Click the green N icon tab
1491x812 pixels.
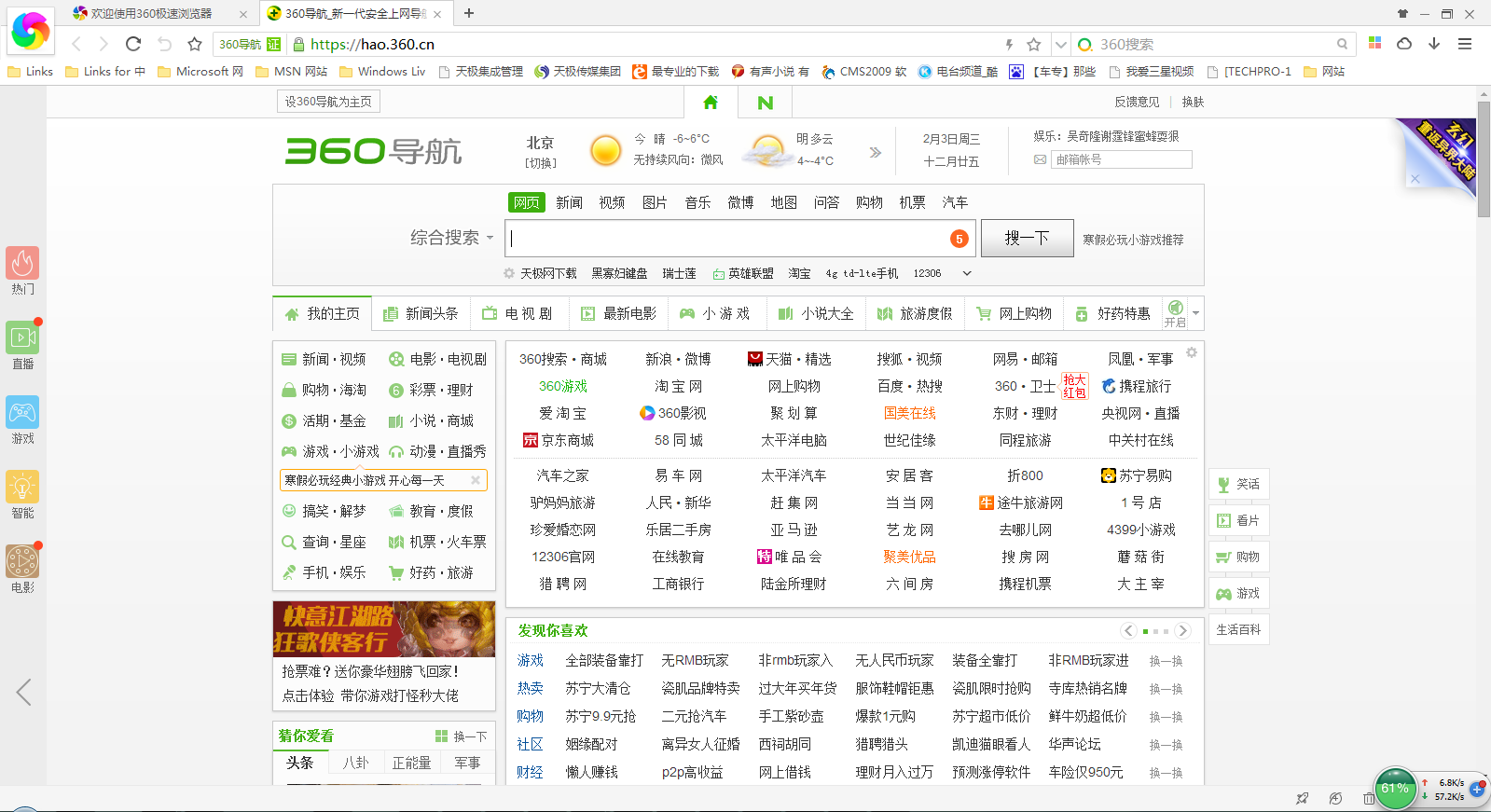pyautogui.click(x=765, y=103)
